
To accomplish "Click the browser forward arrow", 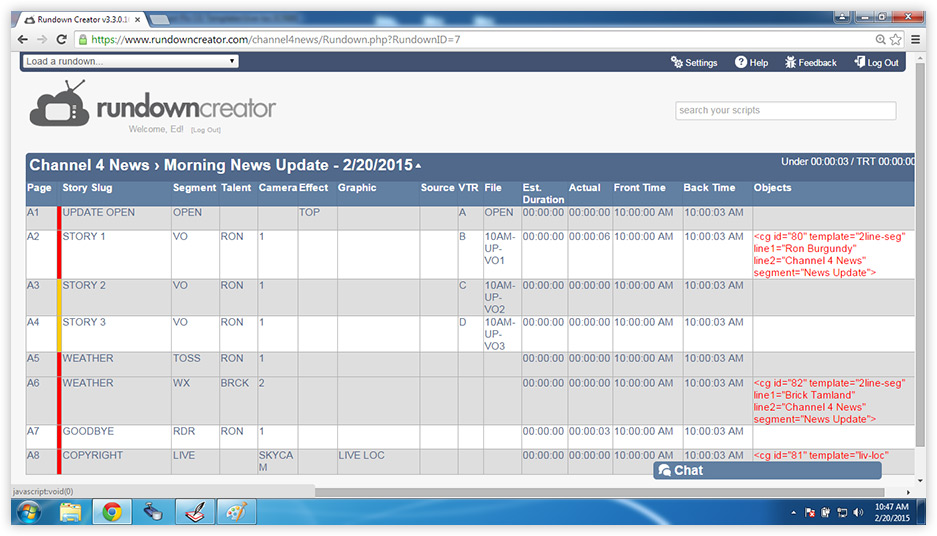I will pyautogui.click(x=42, y=39).
